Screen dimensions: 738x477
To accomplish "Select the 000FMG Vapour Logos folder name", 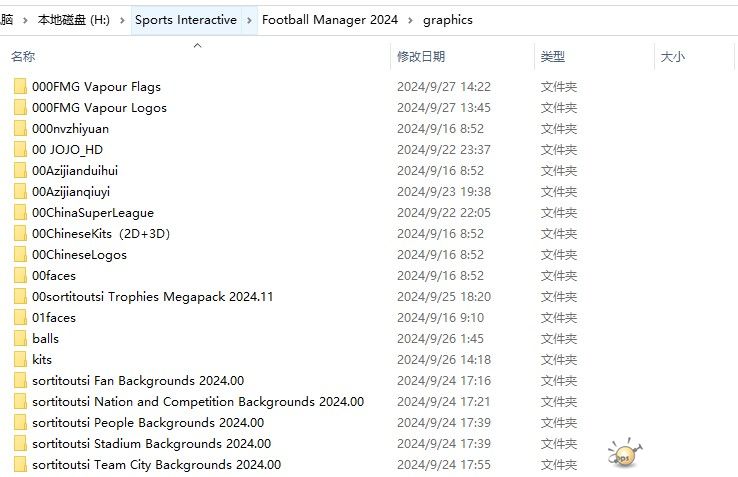I will click(99, 108).
